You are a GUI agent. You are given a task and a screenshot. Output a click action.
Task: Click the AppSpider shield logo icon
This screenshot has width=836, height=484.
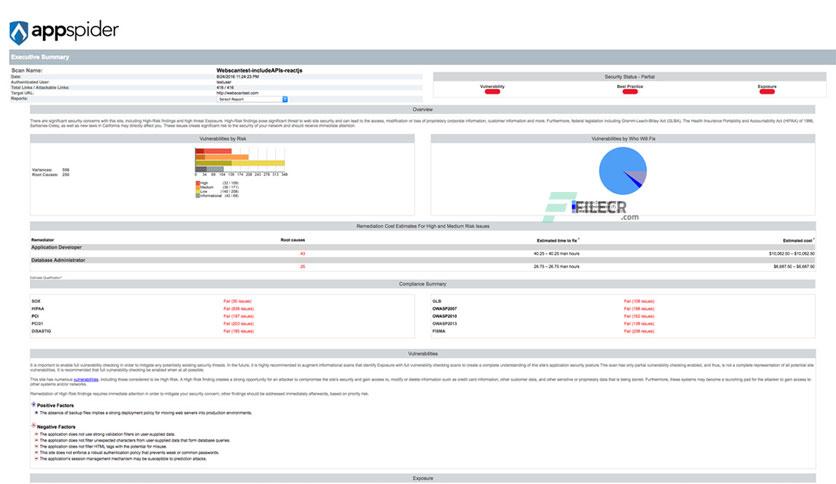tap(19, 33)
